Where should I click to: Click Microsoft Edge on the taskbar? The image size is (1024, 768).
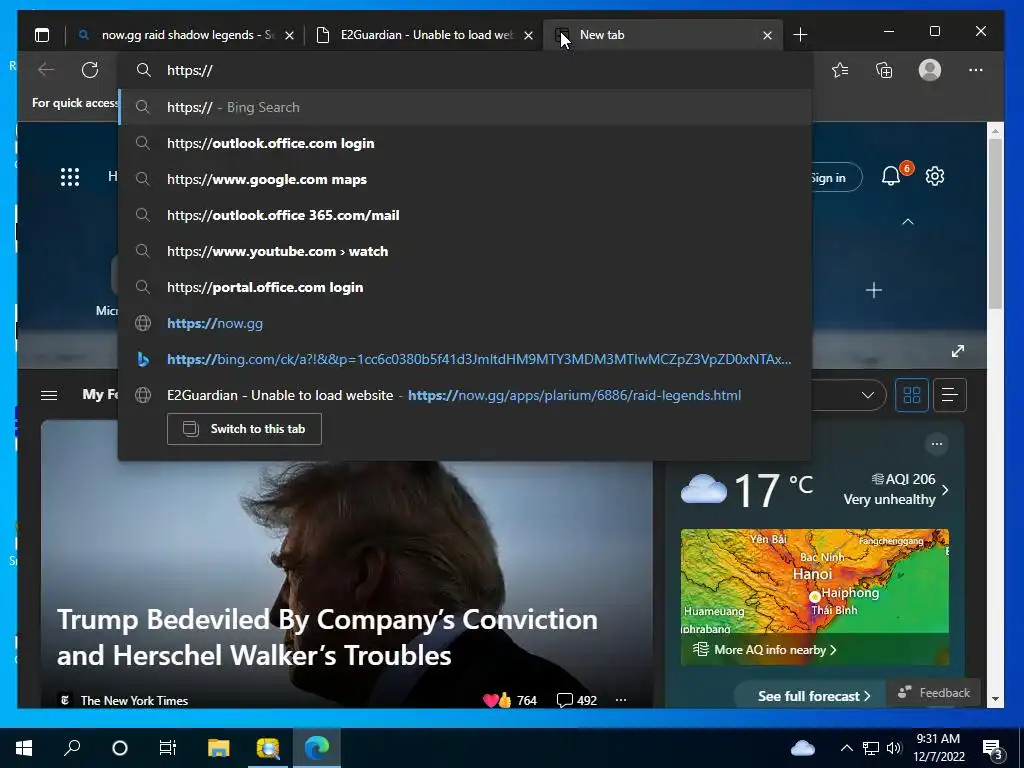coord(317,748)
